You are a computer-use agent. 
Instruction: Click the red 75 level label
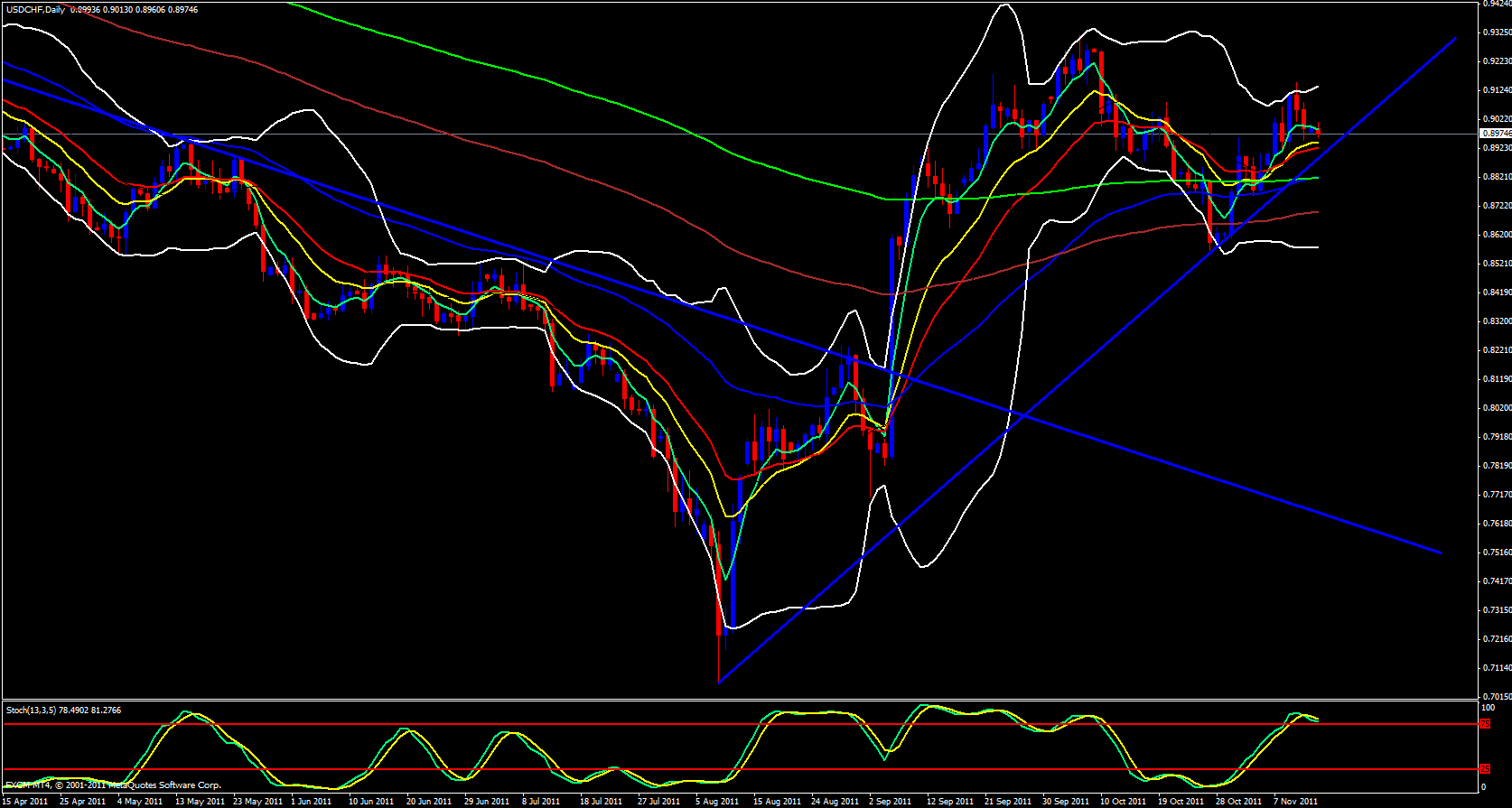point(1485,724)
